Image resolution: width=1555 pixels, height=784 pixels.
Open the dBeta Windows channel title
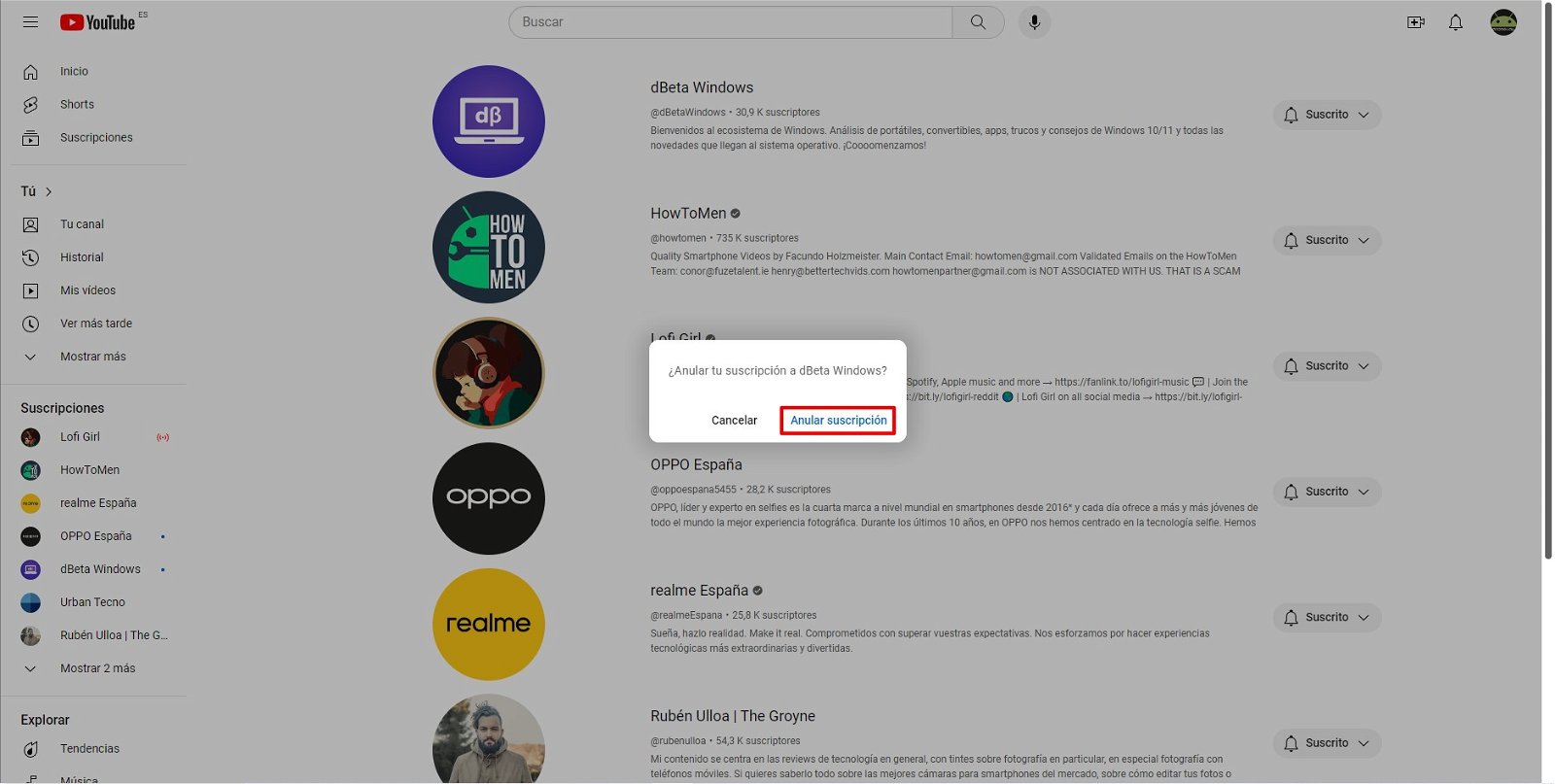coord(702,87)
